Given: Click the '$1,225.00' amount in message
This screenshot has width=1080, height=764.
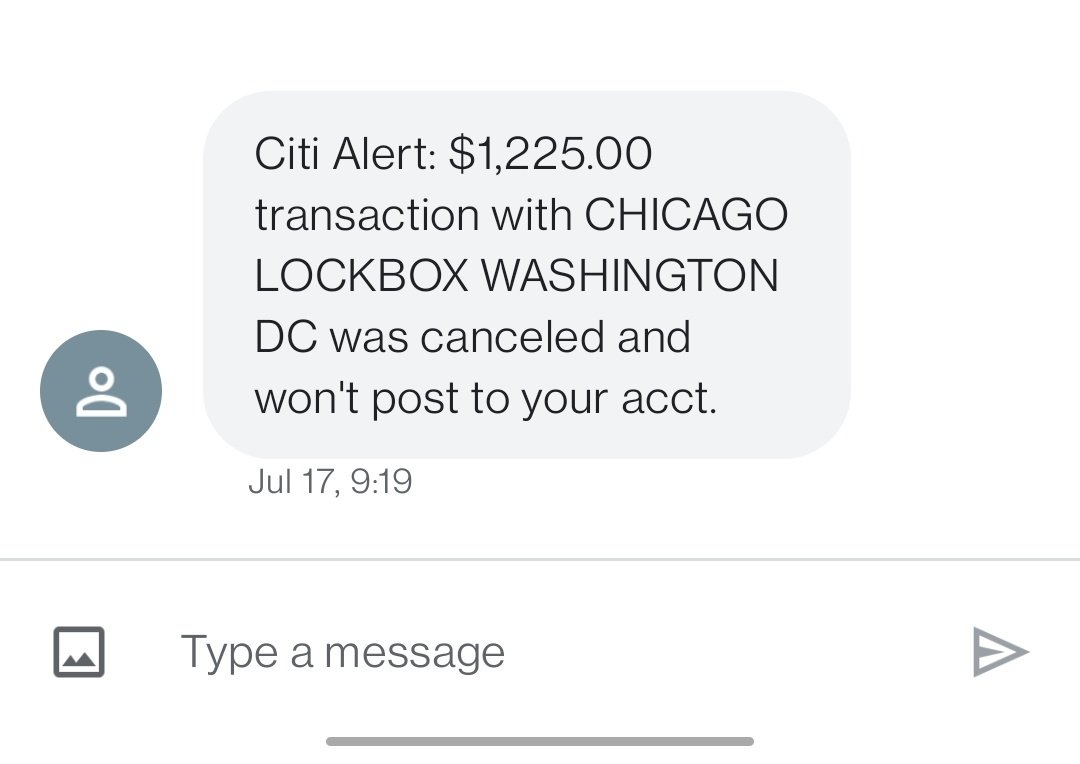Looking at the screenshot, I should pyautogui.click(x=550, y=153).
